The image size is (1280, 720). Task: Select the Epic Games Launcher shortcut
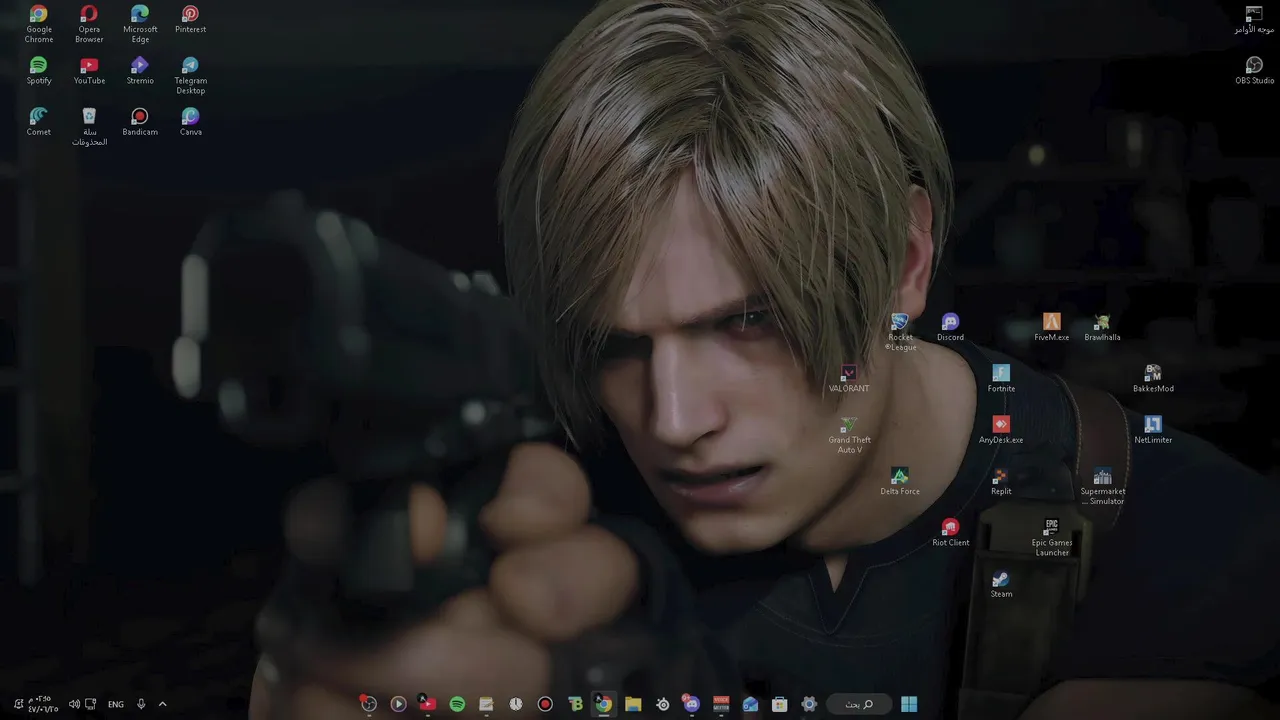pyautogui.click(x=1051, y=537)
